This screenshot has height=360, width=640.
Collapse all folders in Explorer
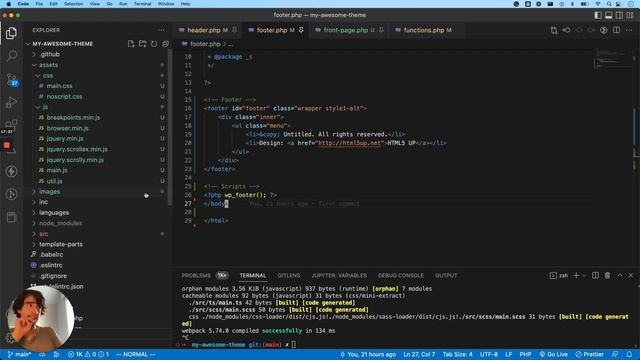pos(165,44)
